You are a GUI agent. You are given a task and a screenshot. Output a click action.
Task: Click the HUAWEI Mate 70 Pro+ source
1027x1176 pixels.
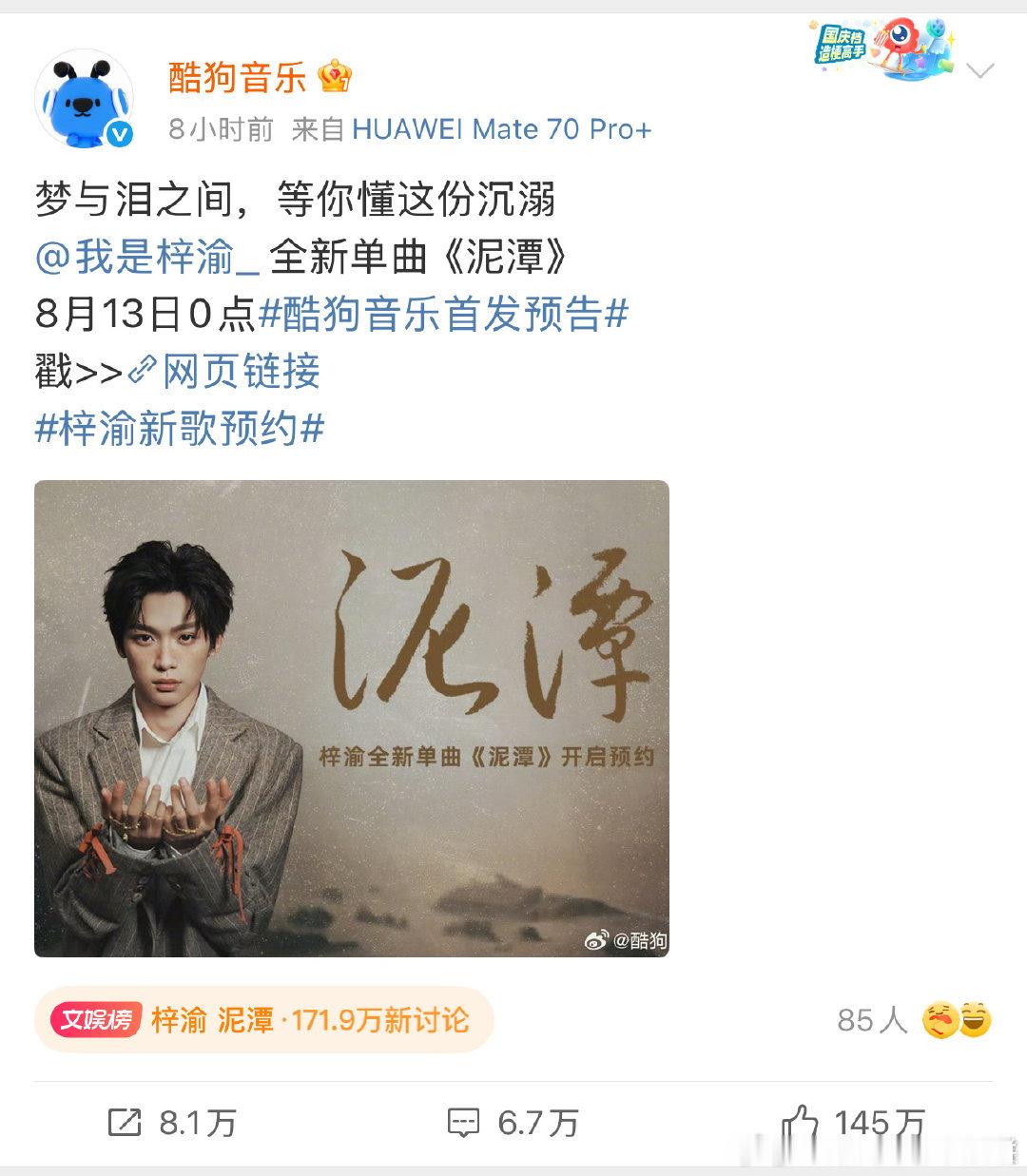[502, 128]
